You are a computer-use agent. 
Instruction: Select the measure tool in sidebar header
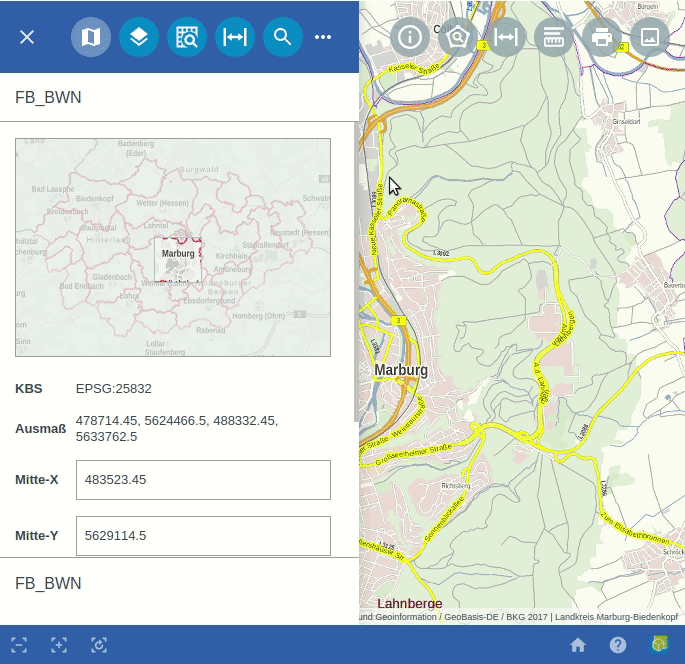(235, 37)
